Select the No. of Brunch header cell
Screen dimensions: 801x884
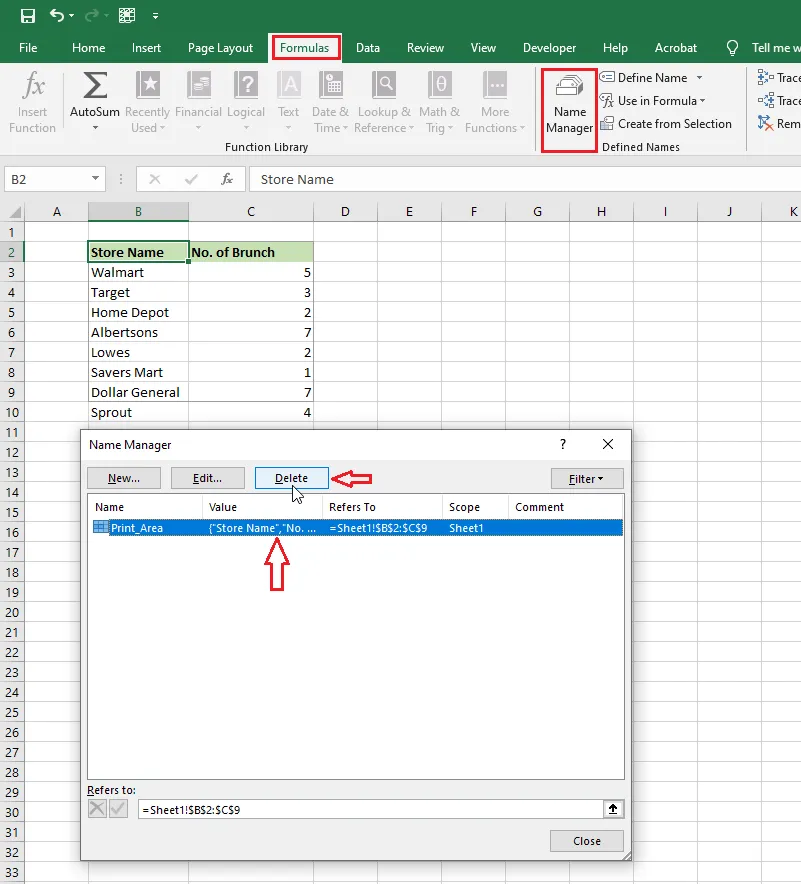coord(251,252)
